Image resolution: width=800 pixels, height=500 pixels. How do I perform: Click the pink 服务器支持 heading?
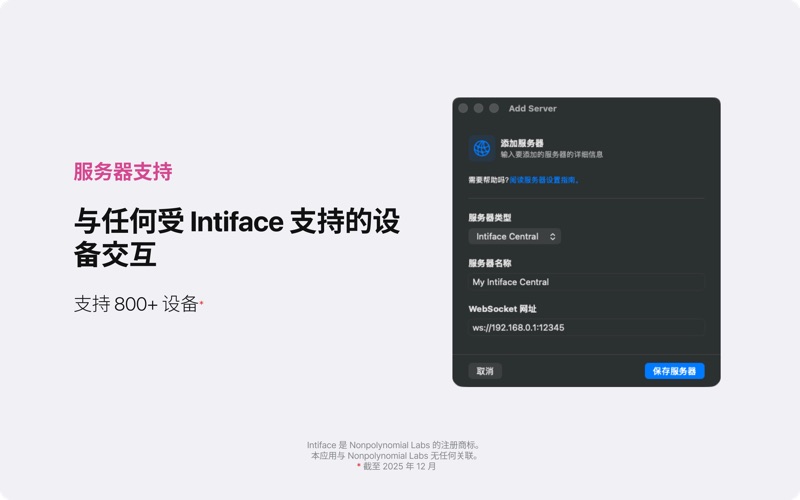click(123, 172)
